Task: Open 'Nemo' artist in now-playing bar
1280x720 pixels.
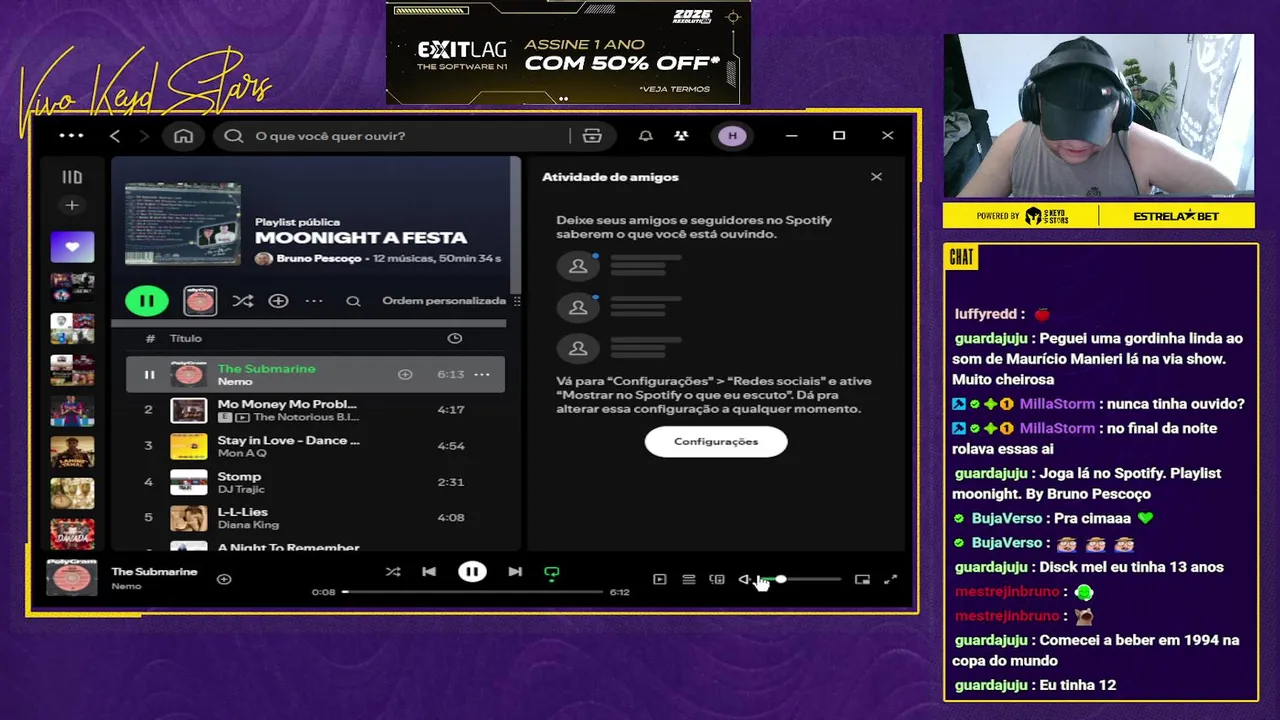Action: click(126, 587)
